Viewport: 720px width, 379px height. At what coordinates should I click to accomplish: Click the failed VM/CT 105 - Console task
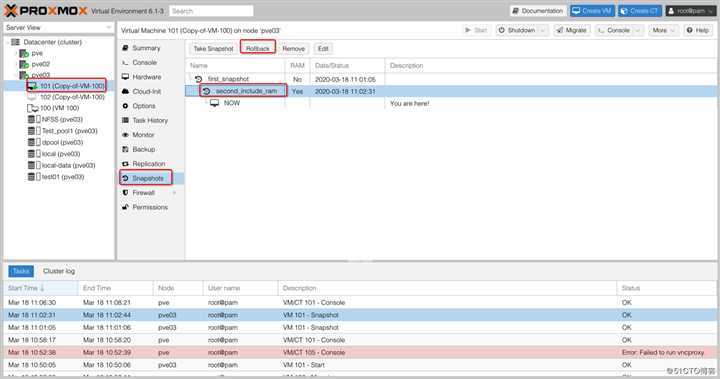tap(360, 352)
